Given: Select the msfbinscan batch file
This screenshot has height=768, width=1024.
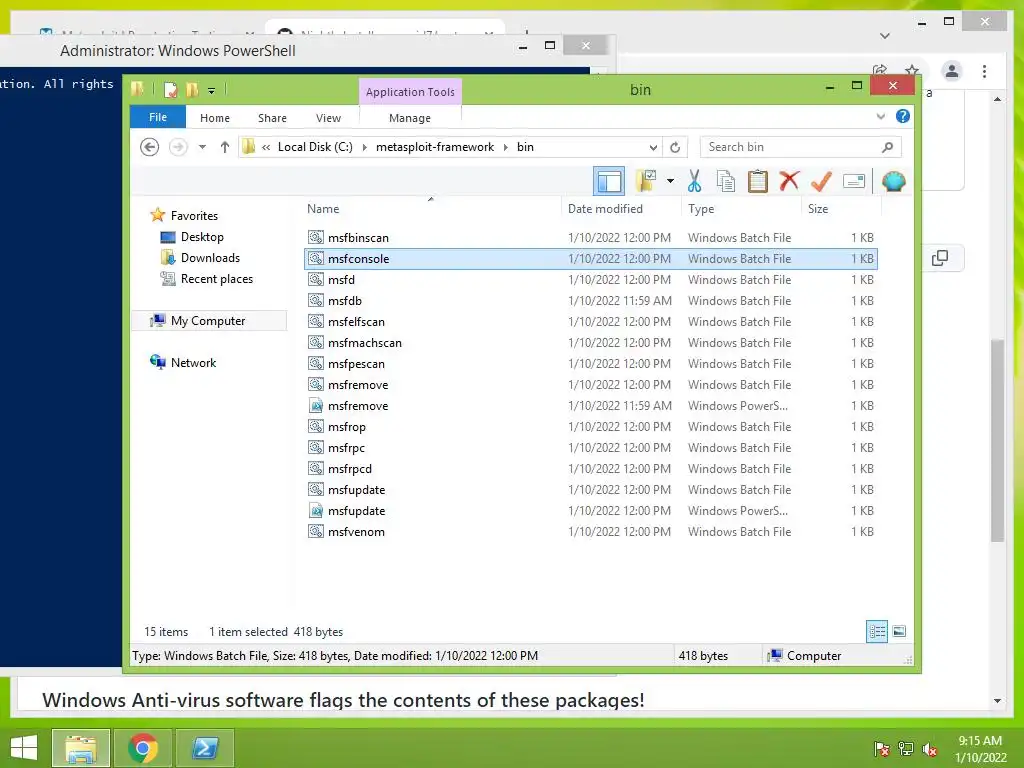Looking at the screenshot, I should point(590,238).
